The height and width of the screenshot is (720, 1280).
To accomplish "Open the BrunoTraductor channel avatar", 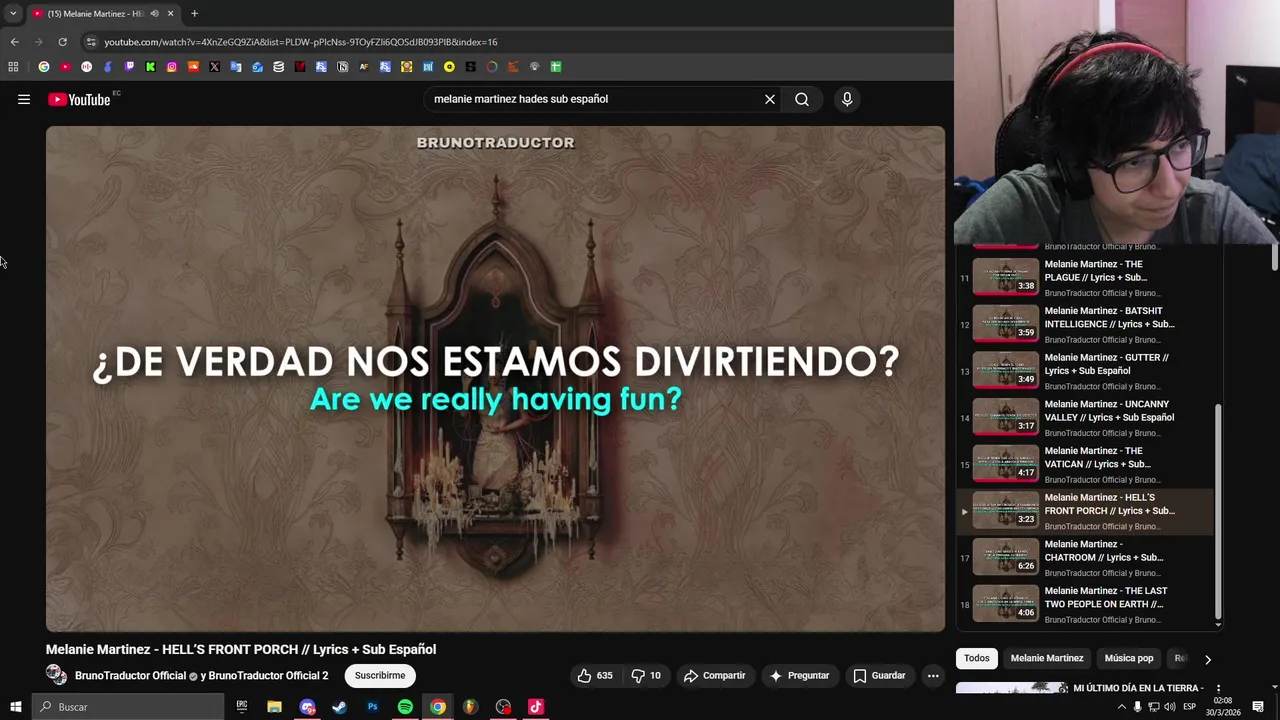I will [56, 675].
